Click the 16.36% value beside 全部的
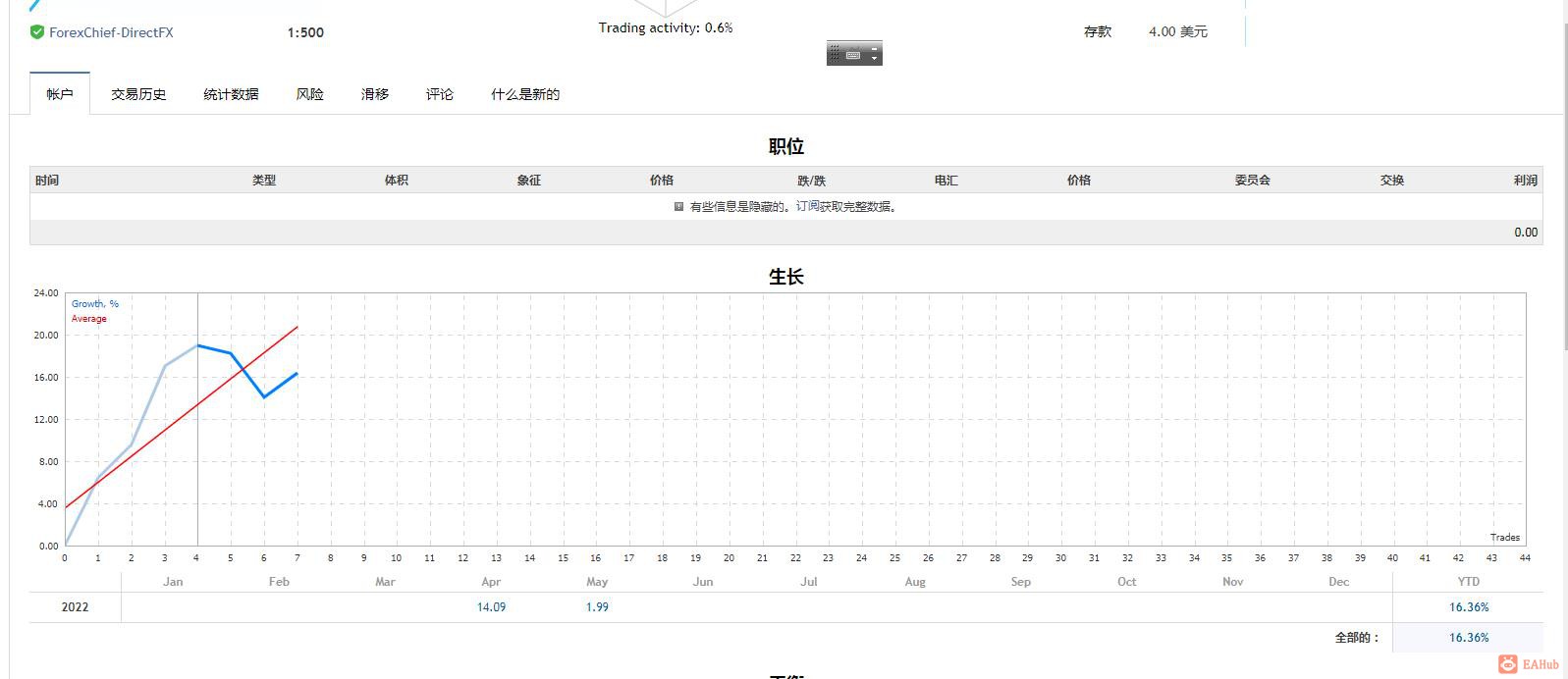1568x679 pixels. (1469, 638)
